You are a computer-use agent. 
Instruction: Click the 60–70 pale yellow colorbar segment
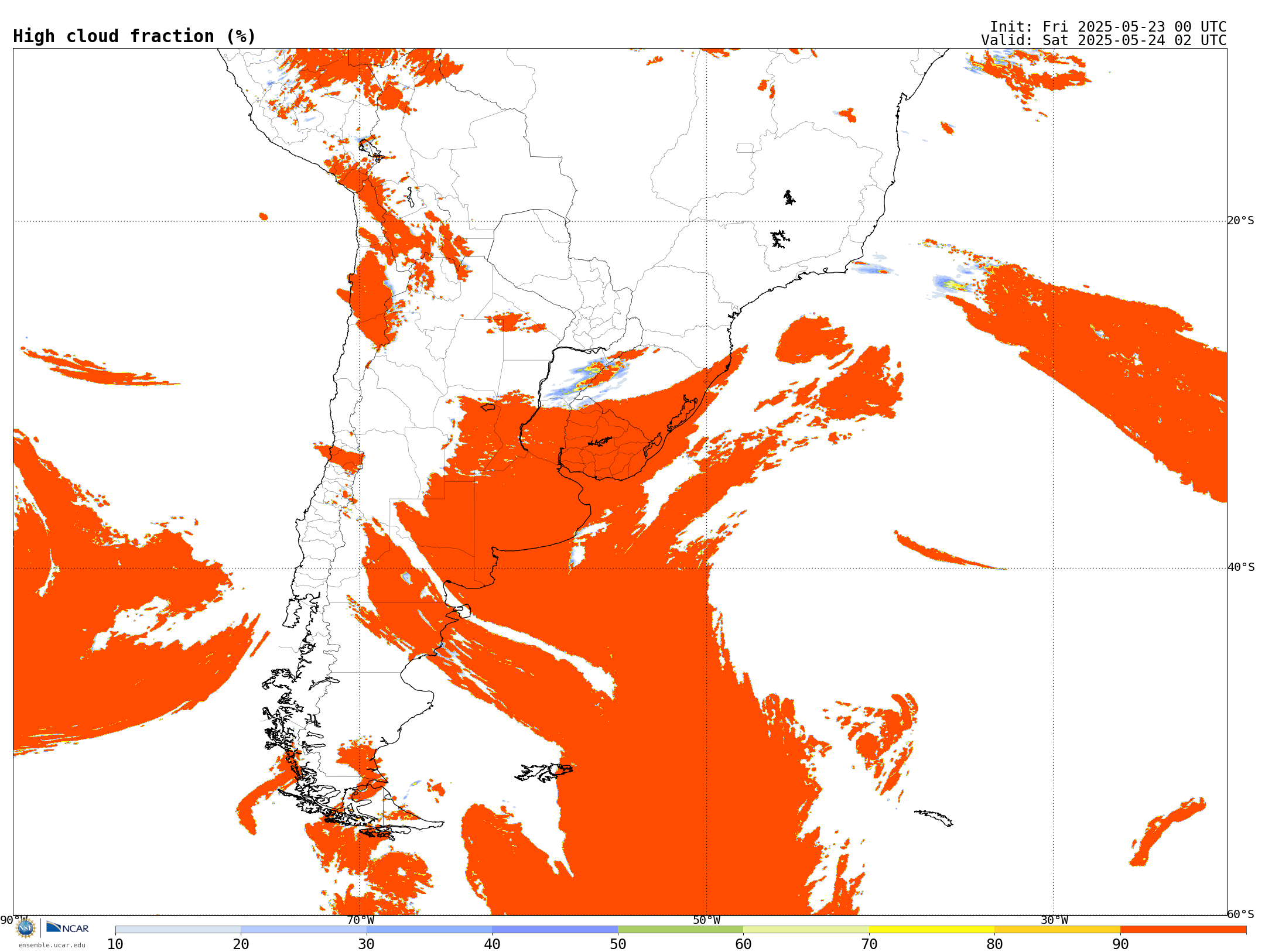(806, 930)
